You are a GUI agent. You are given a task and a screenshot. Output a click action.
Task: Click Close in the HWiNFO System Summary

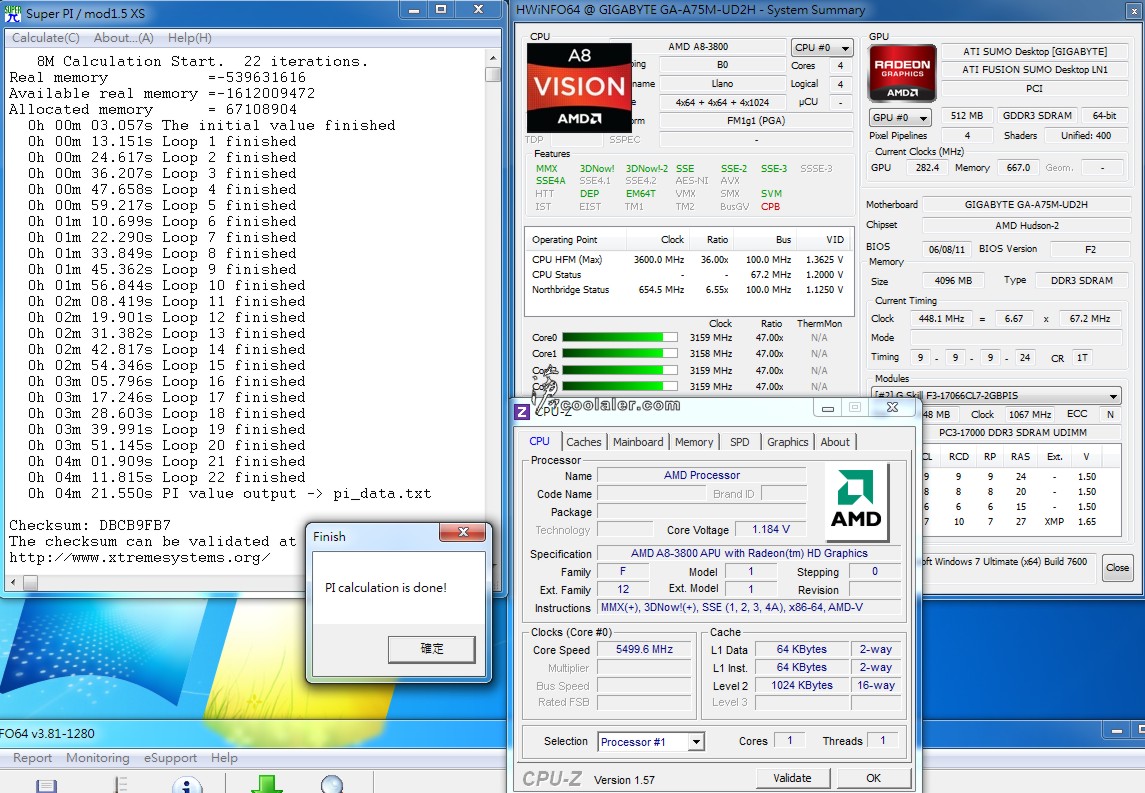1117,567
